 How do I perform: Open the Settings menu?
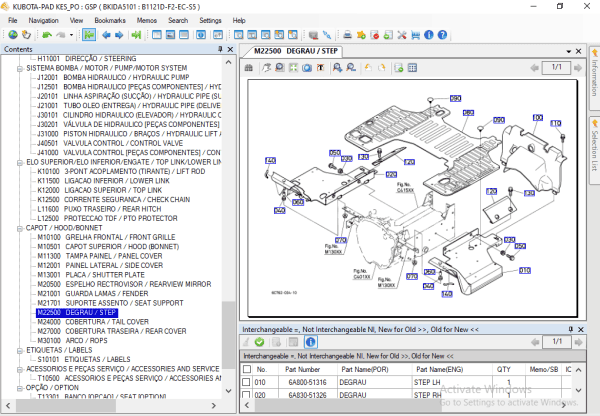point(210,20)
